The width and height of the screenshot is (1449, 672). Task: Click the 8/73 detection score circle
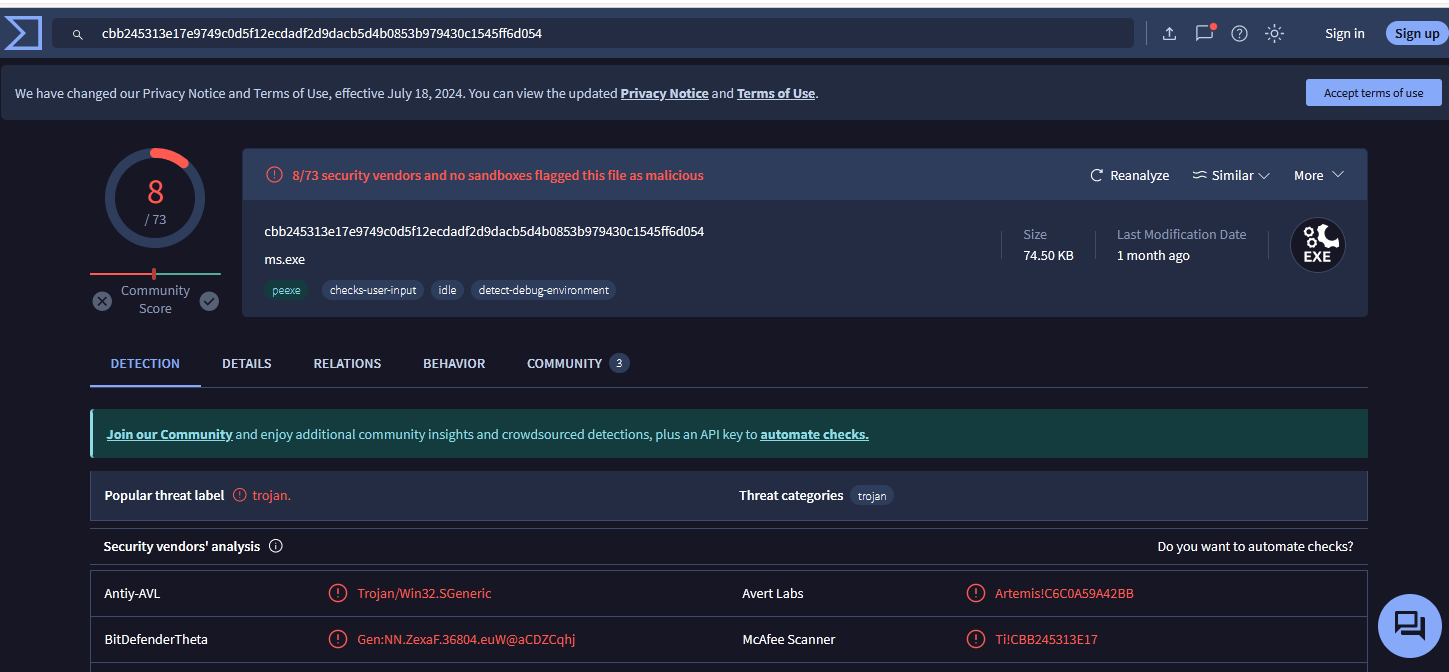[155, 198]
